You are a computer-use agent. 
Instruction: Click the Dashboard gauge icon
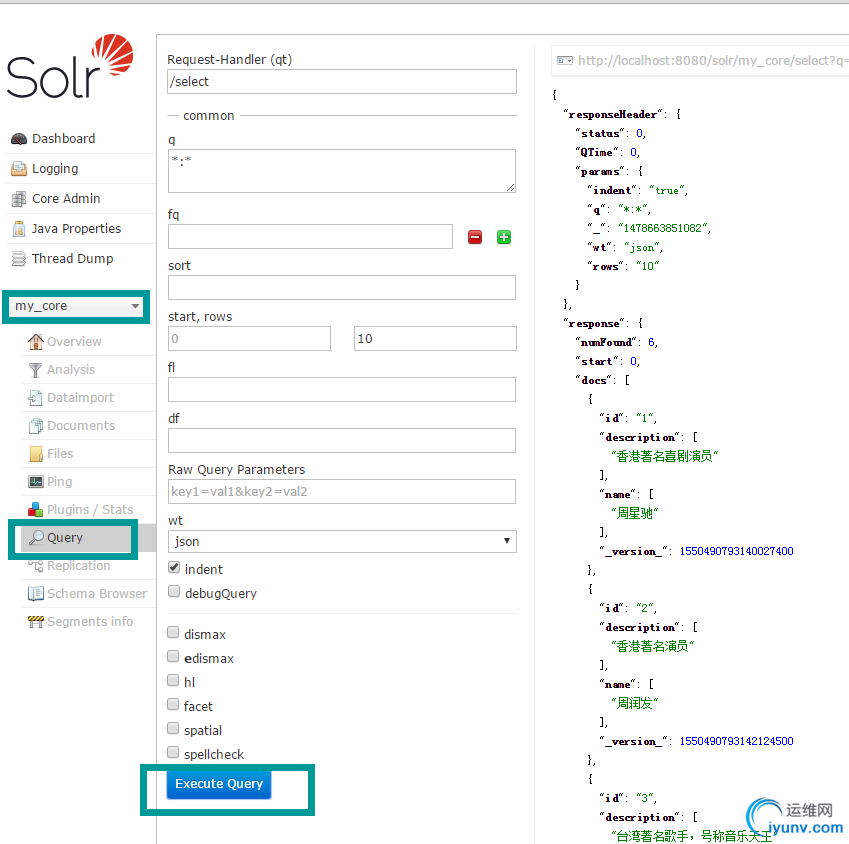19,139
